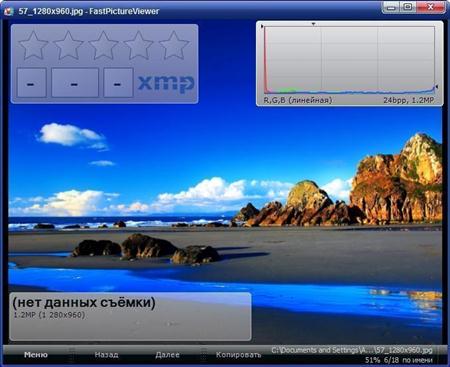Maximize the FastPictureViewer window
450x367 pixels.
pos(408,7)
